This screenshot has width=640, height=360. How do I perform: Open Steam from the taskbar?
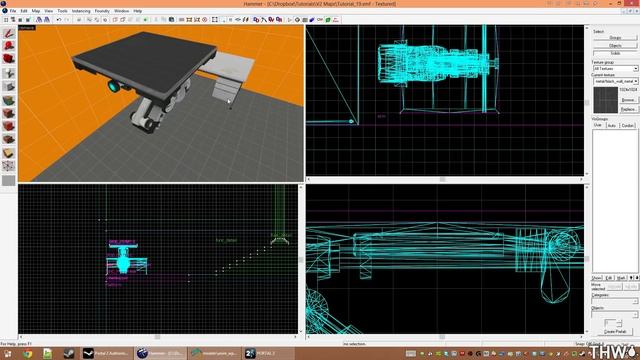[69, 353]
